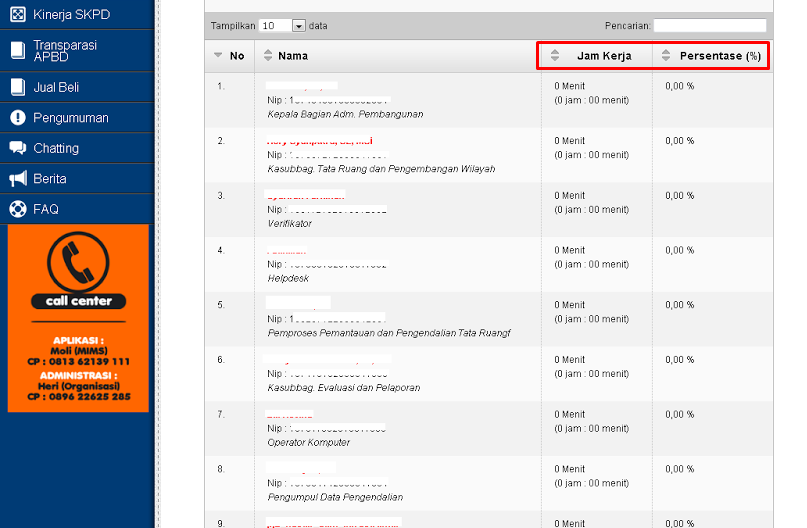Image resolution: width=807 pixels, height=528 pixels.
Task: Click the Nama column header text
Action: click(293, 56)
